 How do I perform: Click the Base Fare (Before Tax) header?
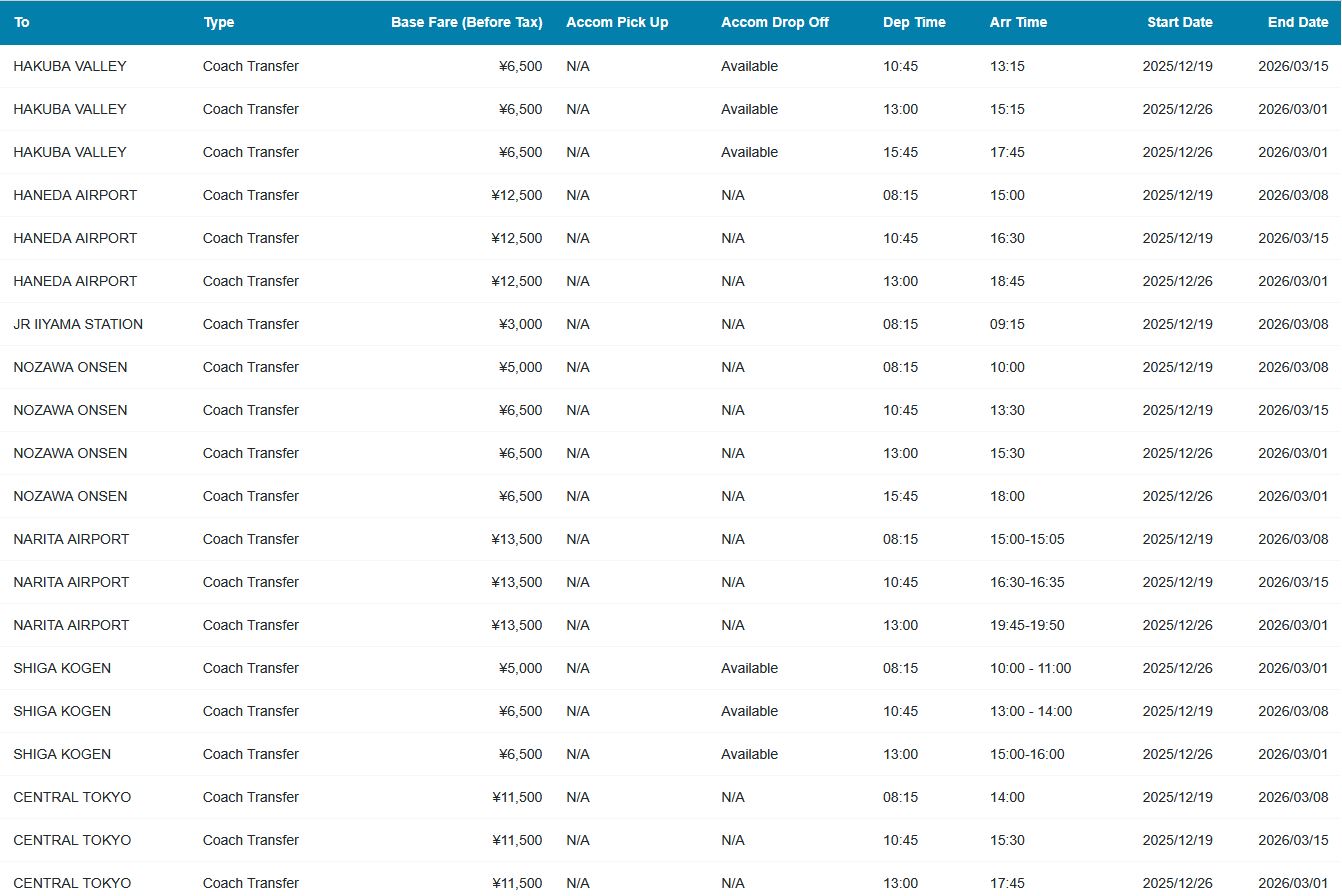(466, 22)
